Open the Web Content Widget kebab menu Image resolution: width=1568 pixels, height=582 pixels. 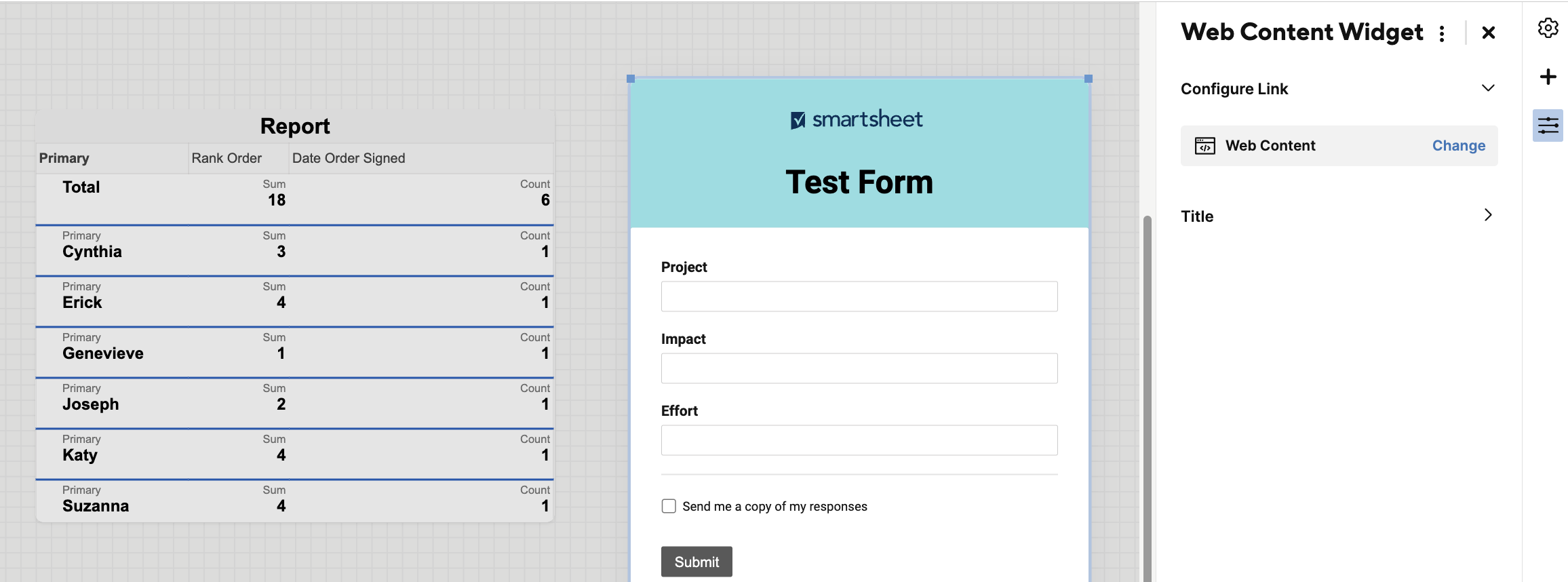pyautogui.click(x=1442, y=33)
